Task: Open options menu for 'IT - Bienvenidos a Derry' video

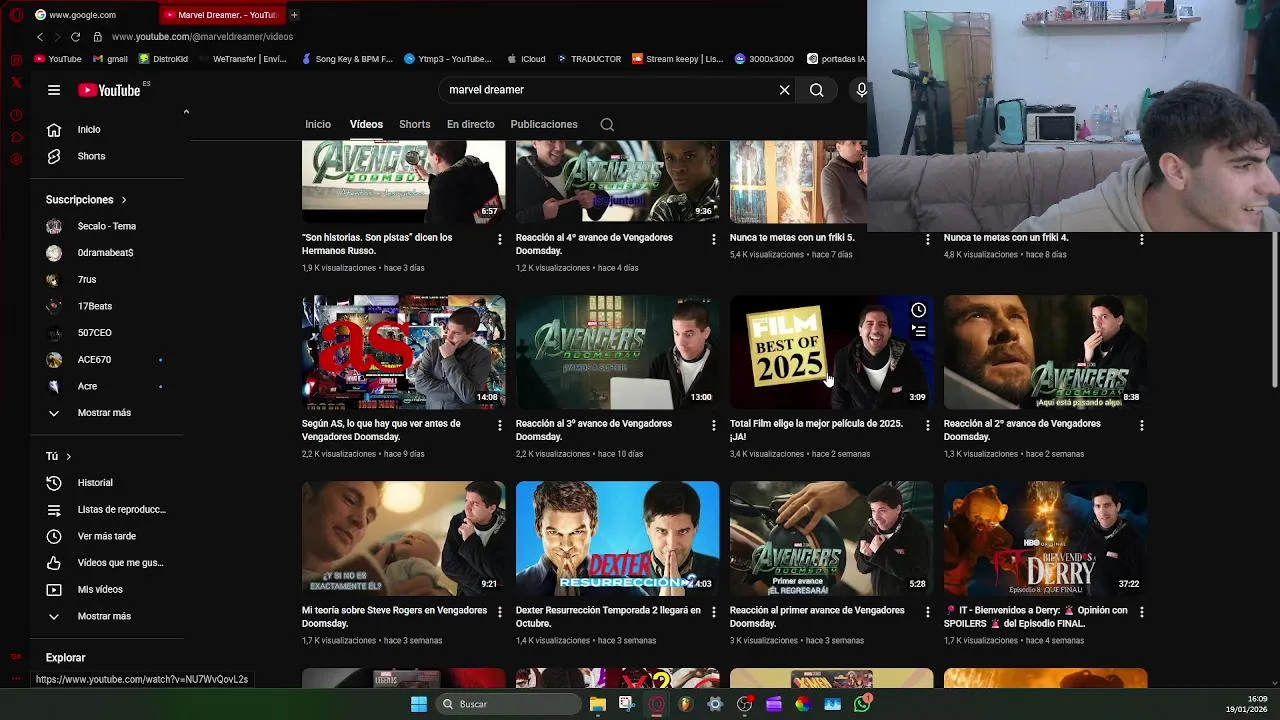Action: coord(1141,612)
